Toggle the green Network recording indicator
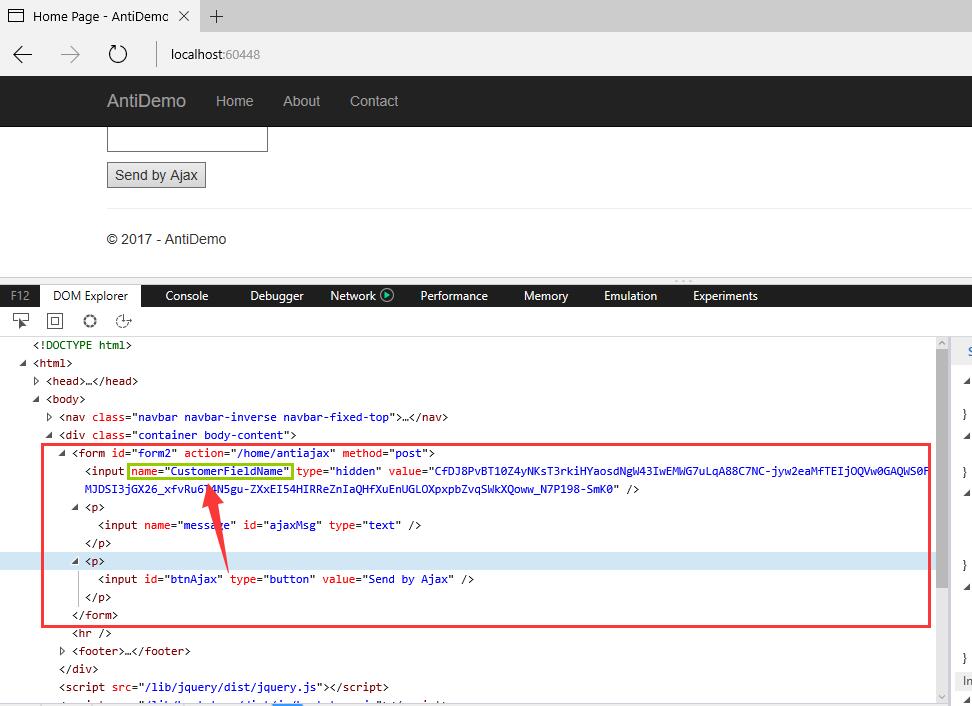Viewport: 972px width, 706px height. pyautogui.click(x=390, y=295)
